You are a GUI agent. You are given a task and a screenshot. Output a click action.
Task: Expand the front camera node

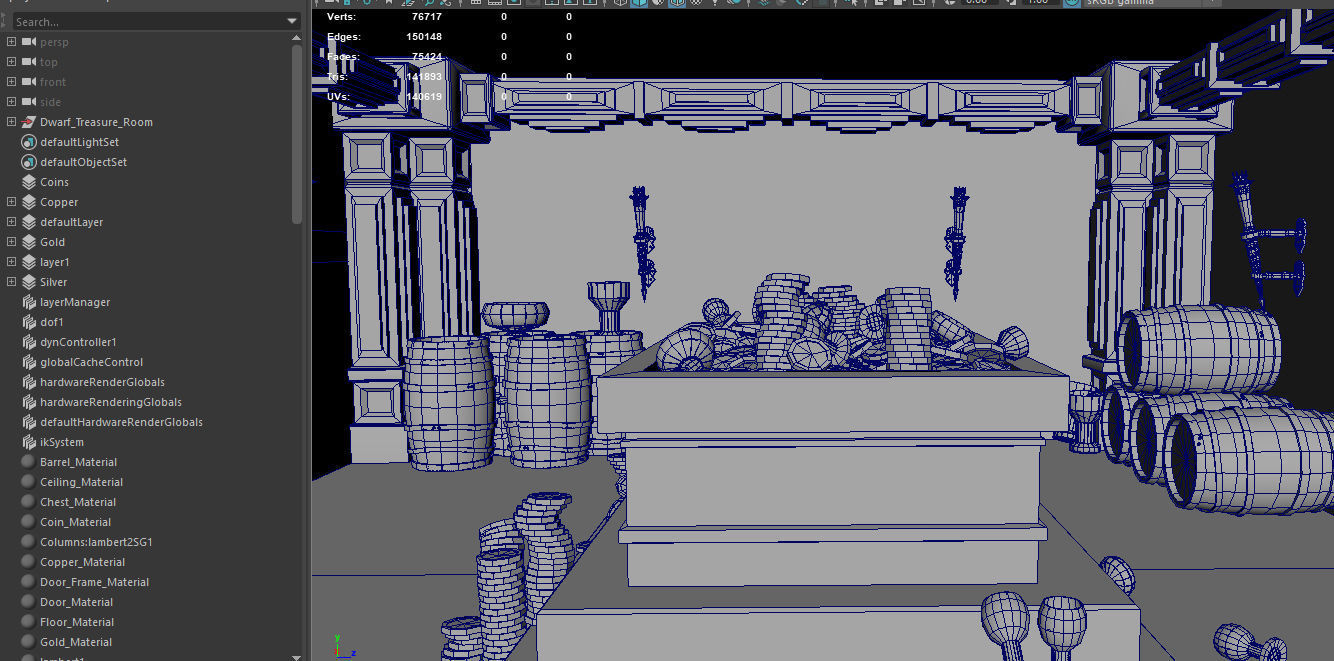coord(11,82)
